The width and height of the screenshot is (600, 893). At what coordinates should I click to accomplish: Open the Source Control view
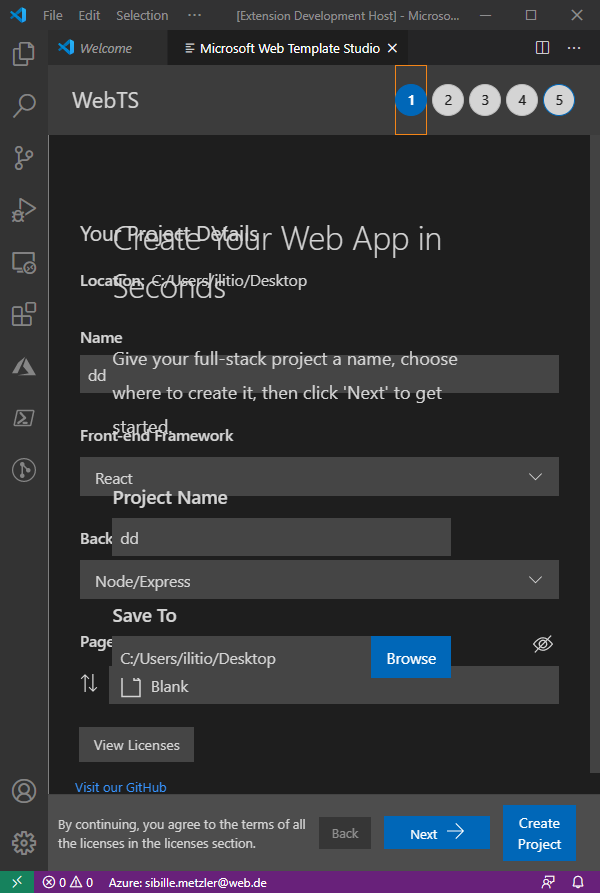click(x=24, y=158)
